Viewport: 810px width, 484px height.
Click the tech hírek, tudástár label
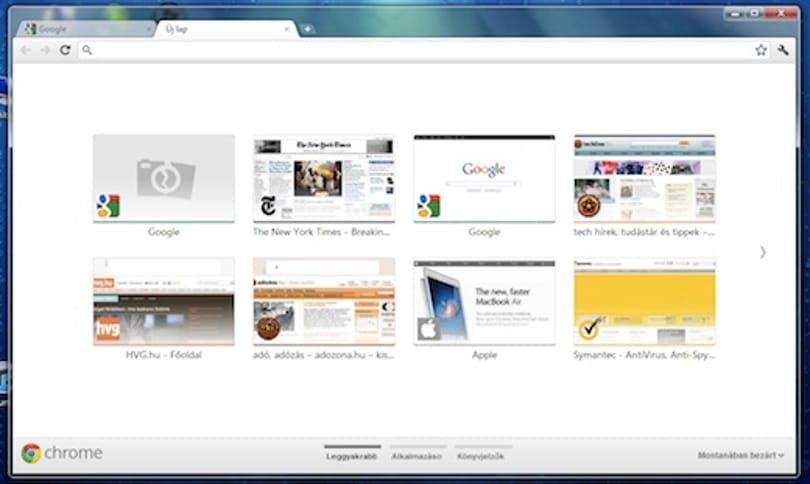click(644, 232)
